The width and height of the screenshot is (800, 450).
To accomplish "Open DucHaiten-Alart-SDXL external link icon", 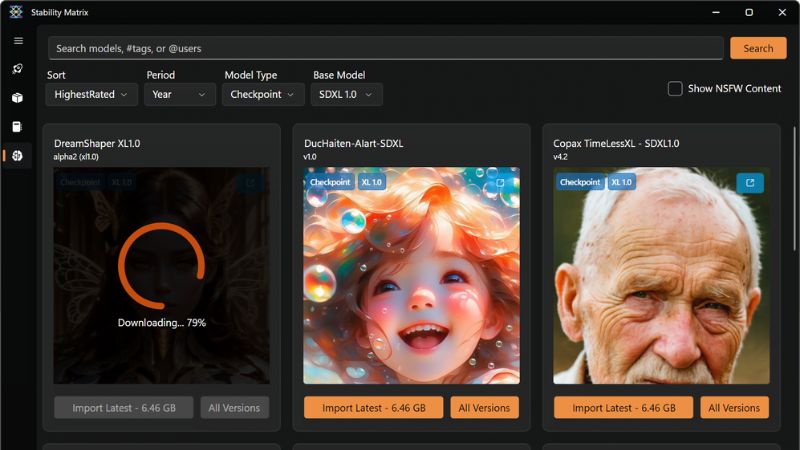I will click(500, 183).
